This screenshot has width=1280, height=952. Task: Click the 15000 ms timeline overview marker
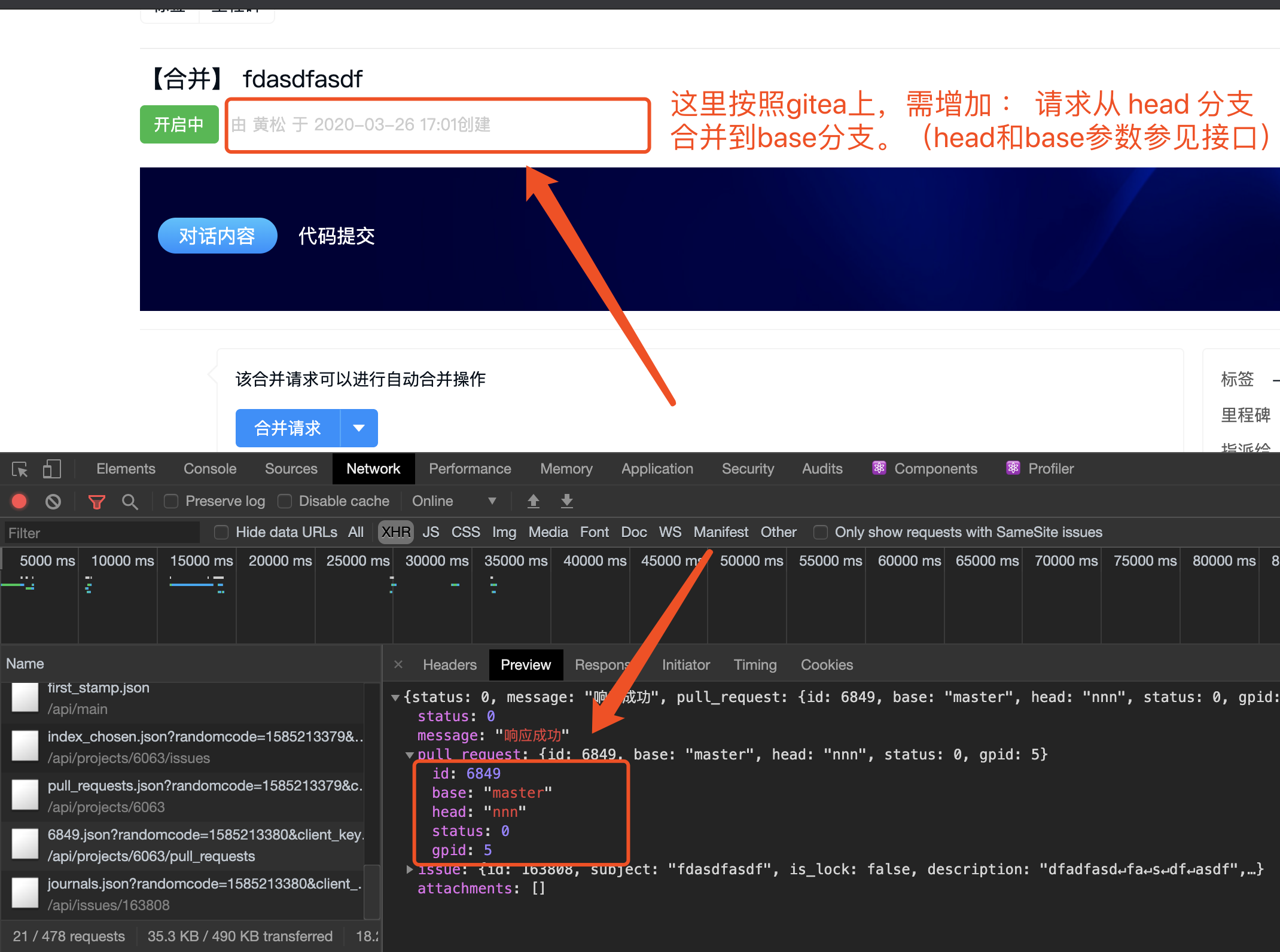201,561
